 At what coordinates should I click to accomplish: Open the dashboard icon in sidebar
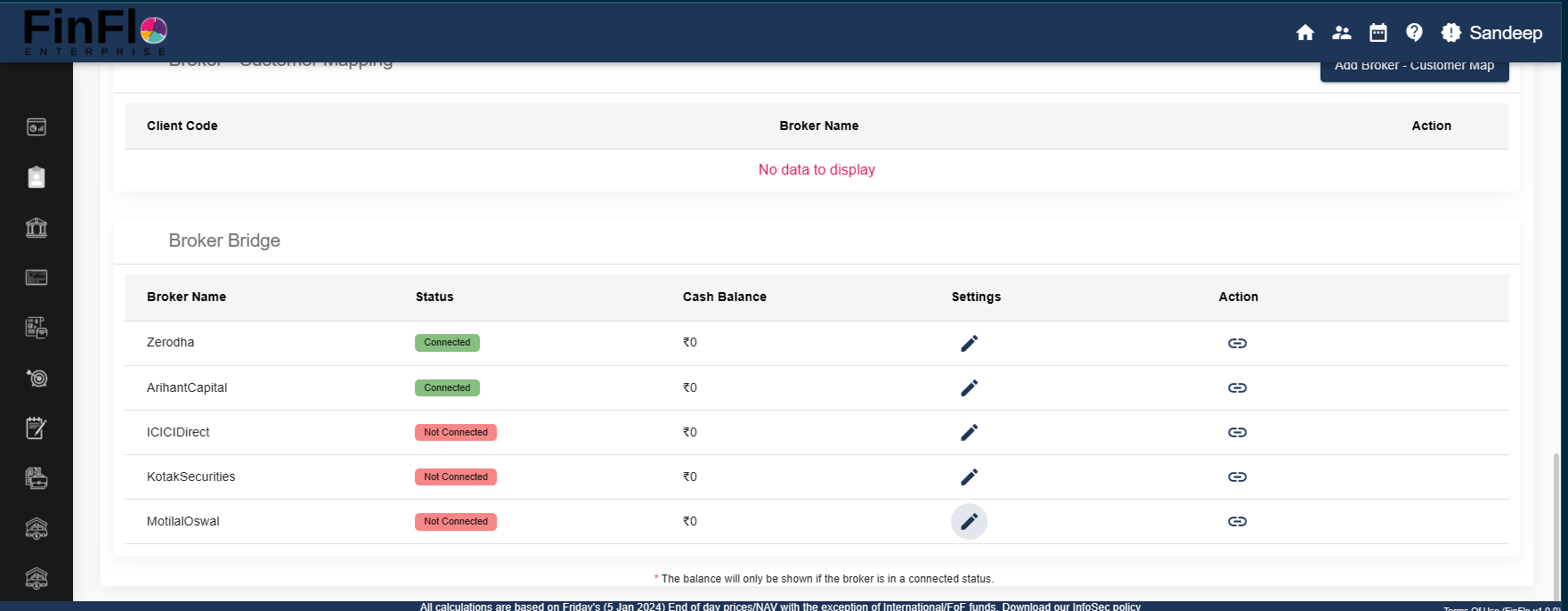click(37, 127)
